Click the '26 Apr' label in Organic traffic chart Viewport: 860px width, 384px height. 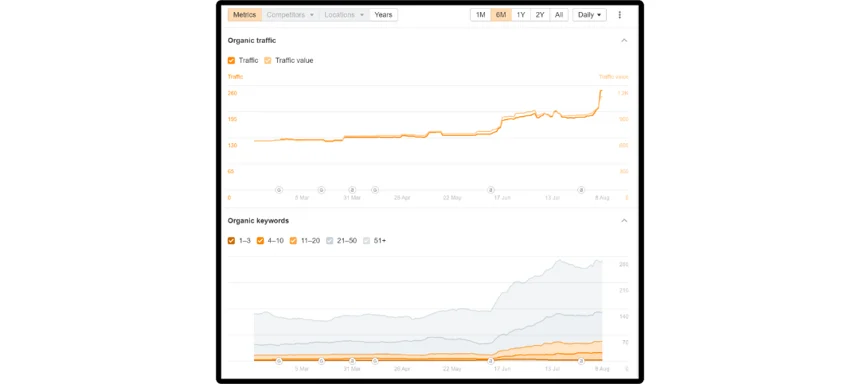pos(402,197)
